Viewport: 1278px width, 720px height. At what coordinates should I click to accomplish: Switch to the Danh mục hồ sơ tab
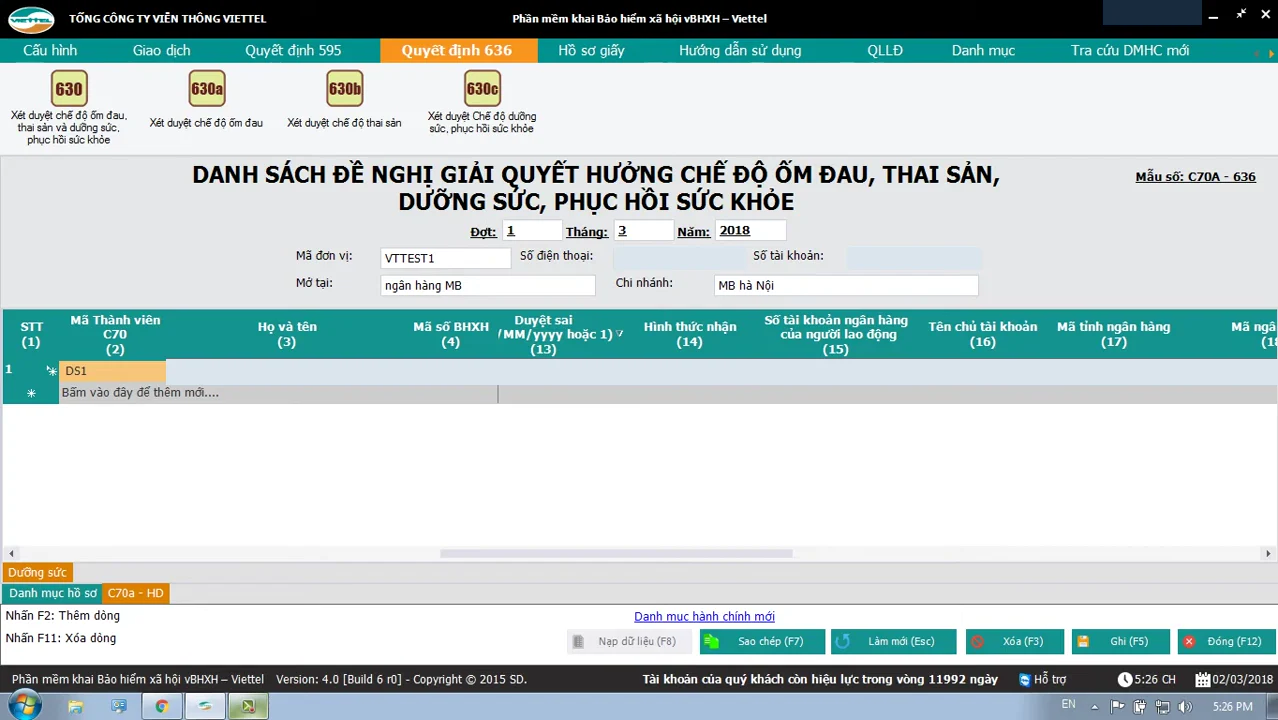(x=53, y=593)
